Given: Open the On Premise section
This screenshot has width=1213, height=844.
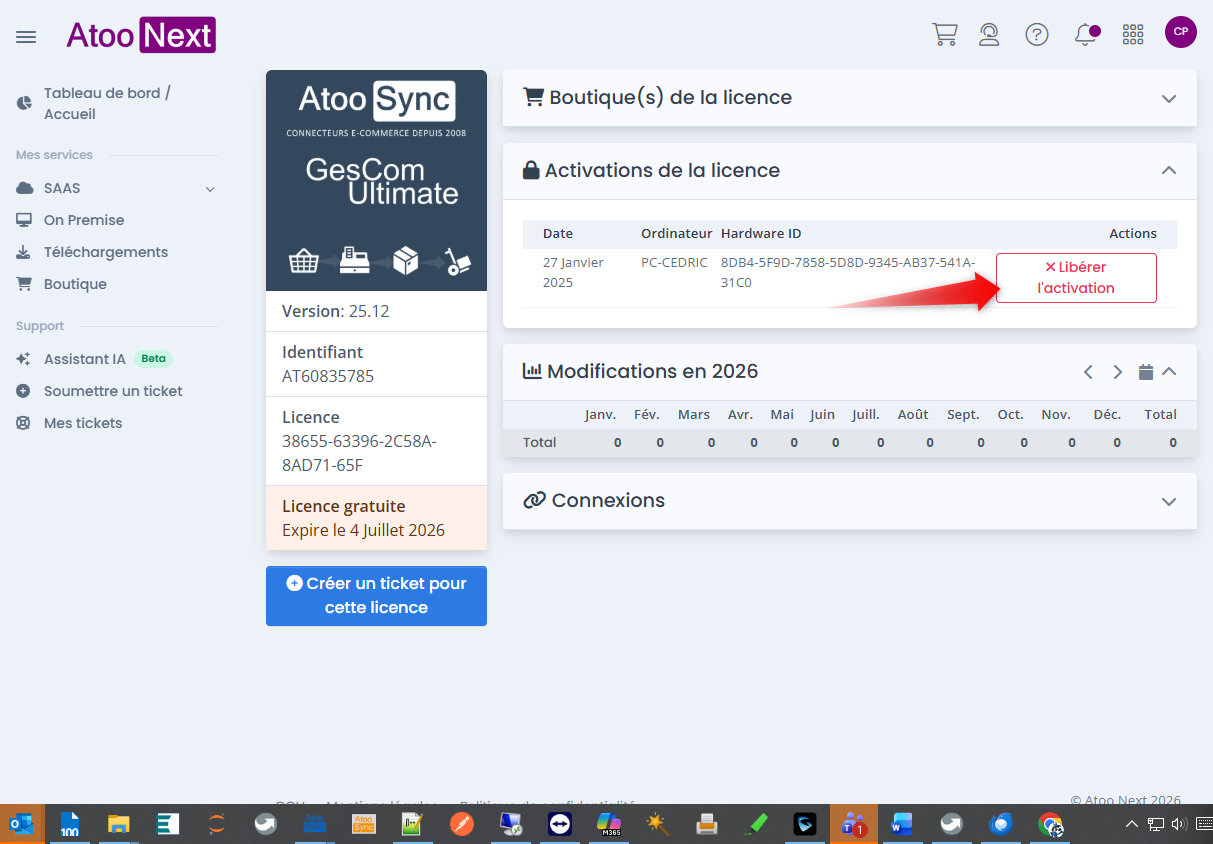Looking at the screenshot, I should tap(84, 220).
